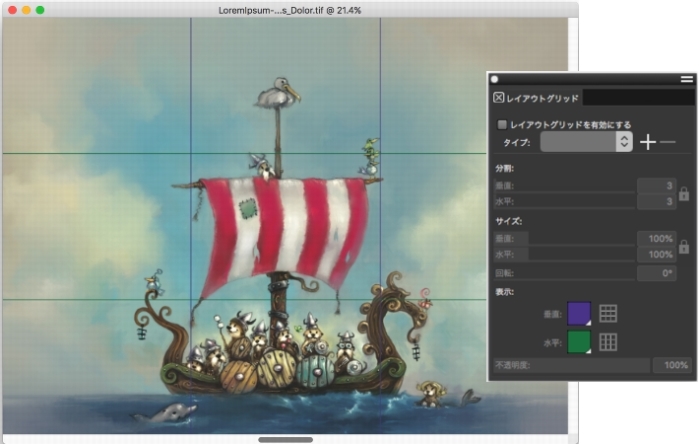Click the 水平 grid lines icon
This screenshot has width=700, height=444.
pos(608,342)
